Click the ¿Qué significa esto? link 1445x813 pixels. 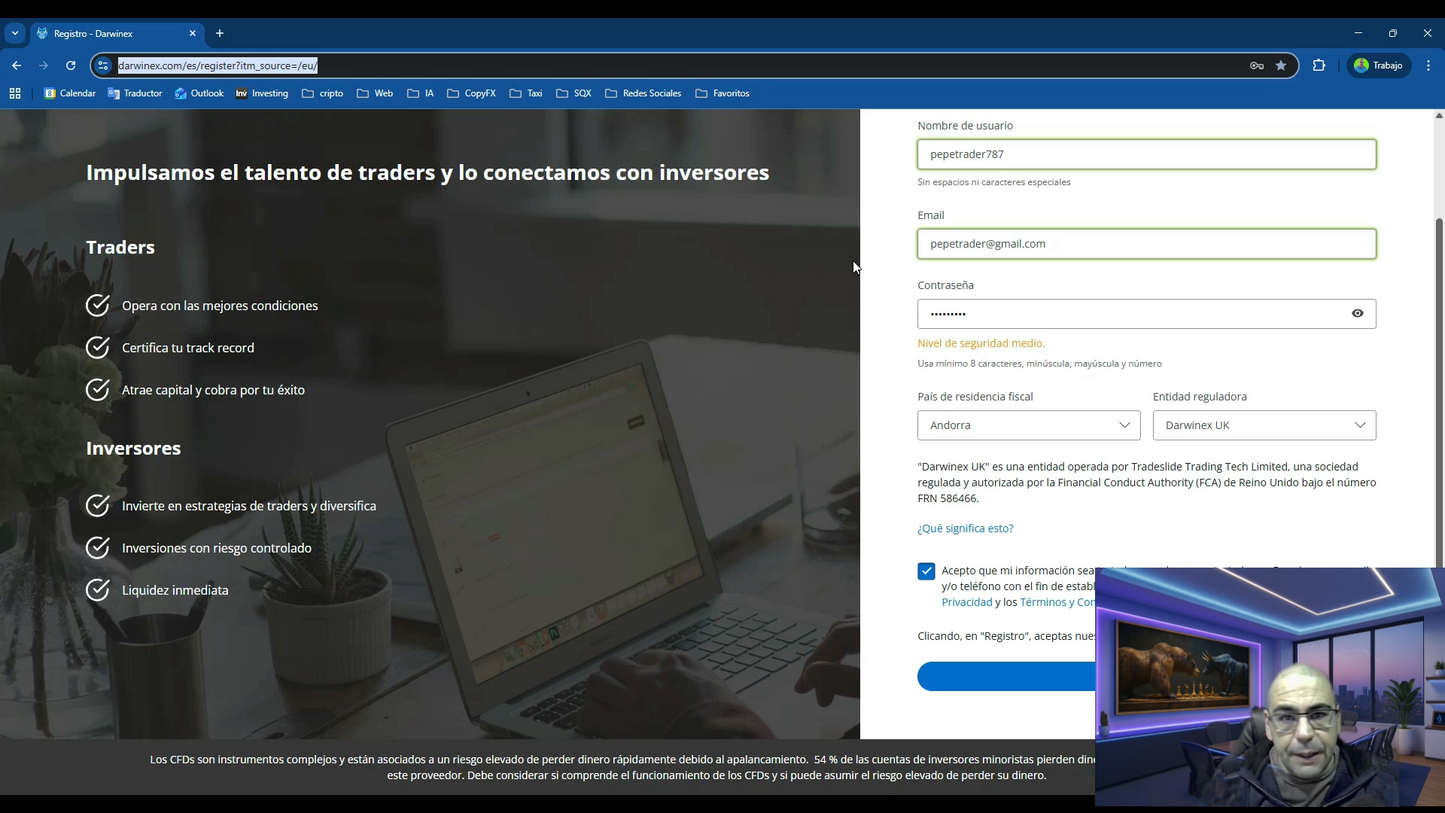(965, 528)
